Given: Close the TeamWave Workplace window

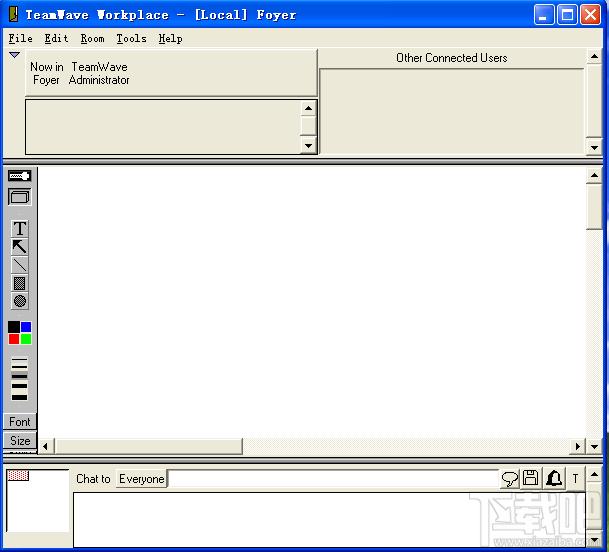Looking at the screenshot, I should [x=590, y=15].
